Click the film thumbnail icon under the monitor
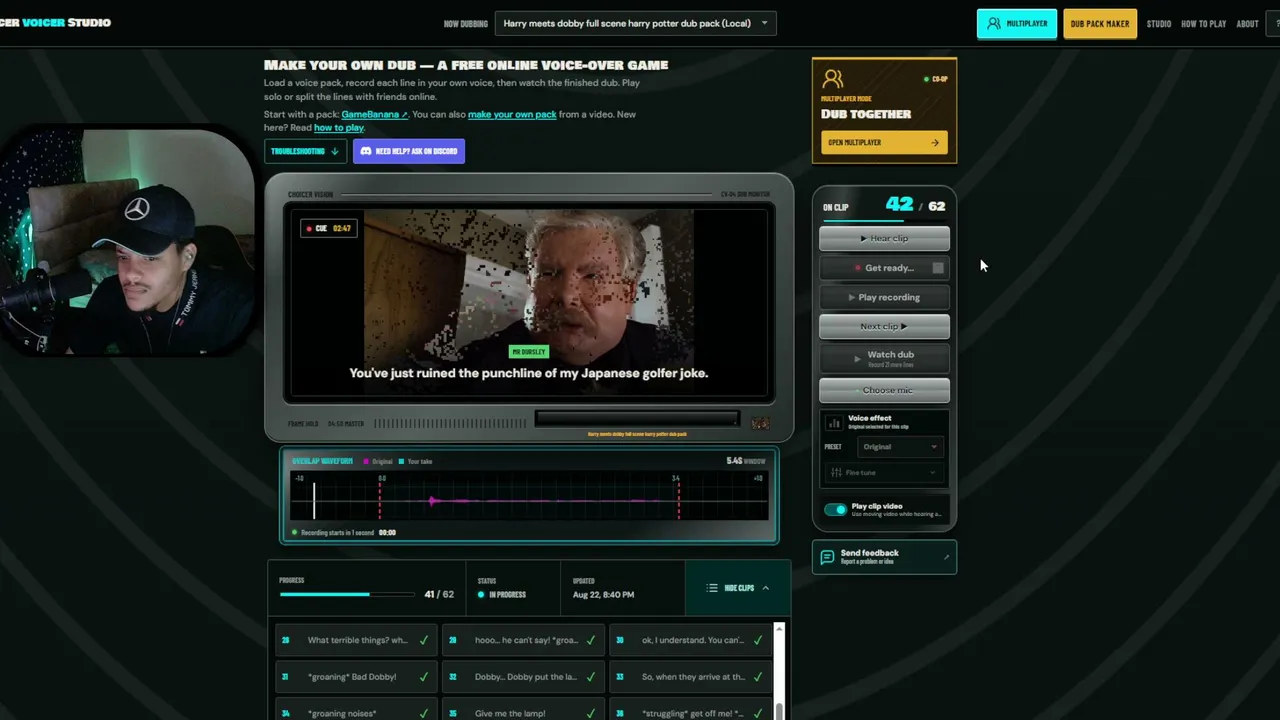This screenshot has width=1280, height=720. point(760,424)
